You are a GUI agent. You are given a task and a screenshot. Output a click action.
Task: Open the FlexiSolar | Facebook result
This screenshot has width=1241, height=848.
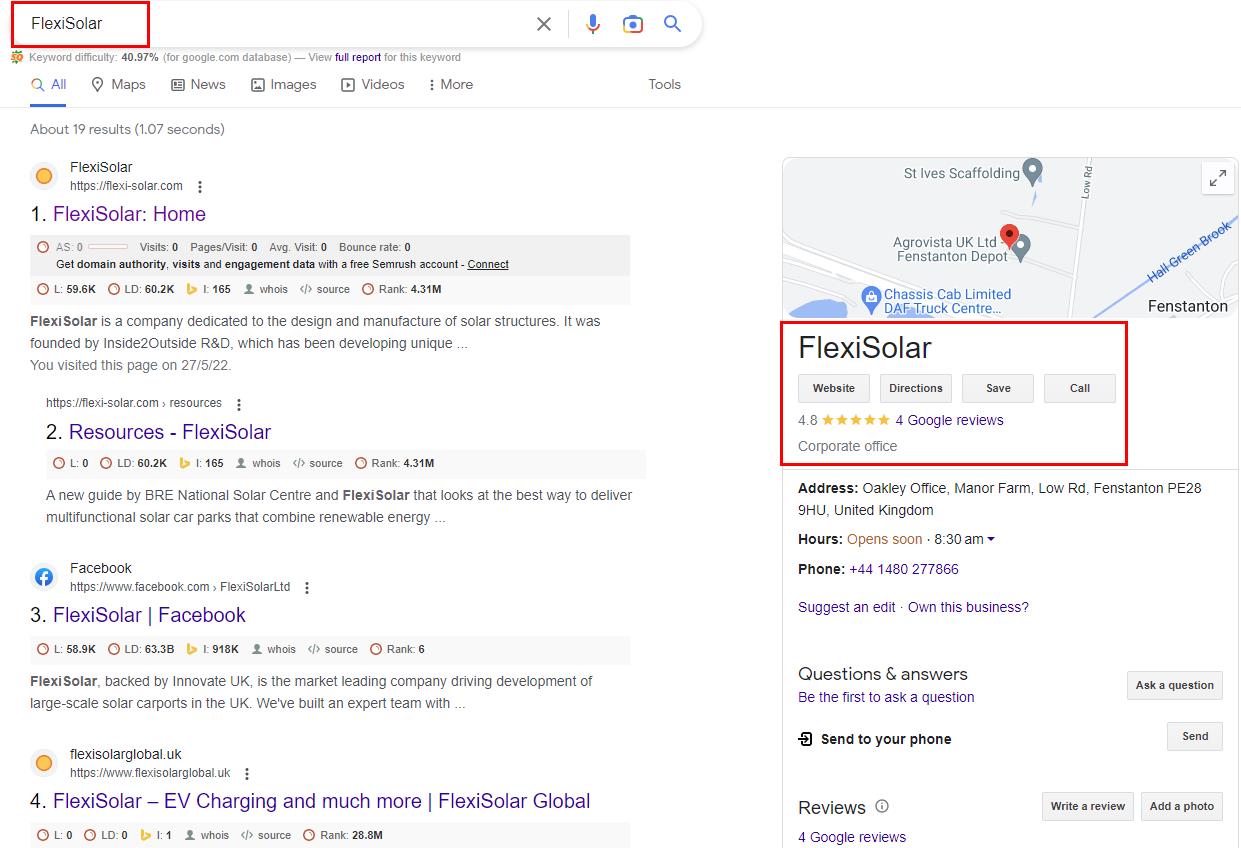pyautogui.click(x=149, y=615)
